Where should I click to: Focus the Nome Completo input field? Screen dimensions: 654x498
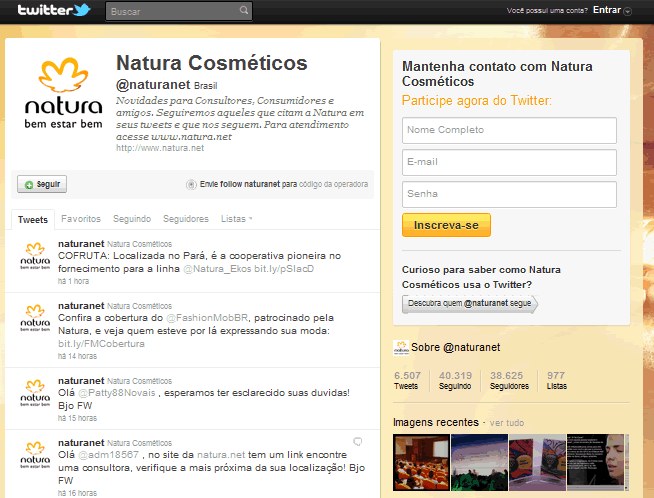509,130
